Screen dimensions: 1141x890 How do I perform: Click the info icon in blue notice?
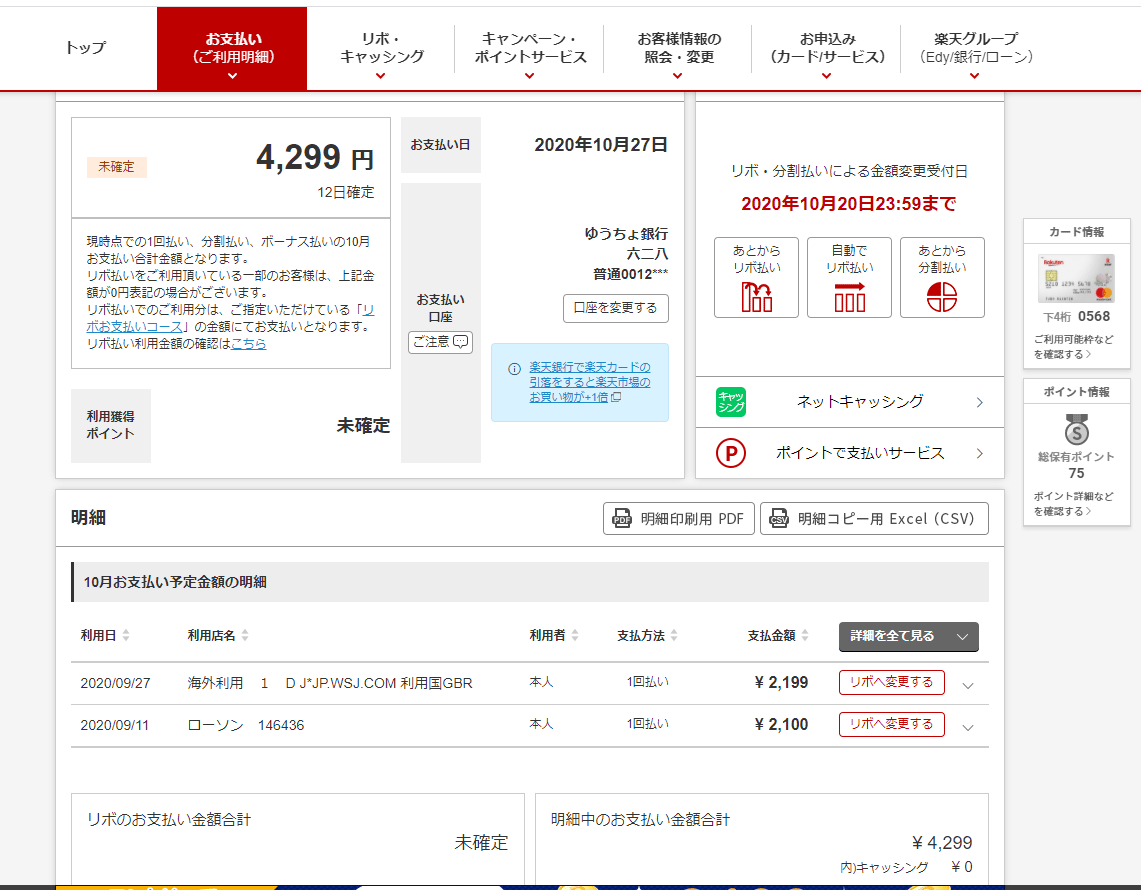tap(514, 368)
